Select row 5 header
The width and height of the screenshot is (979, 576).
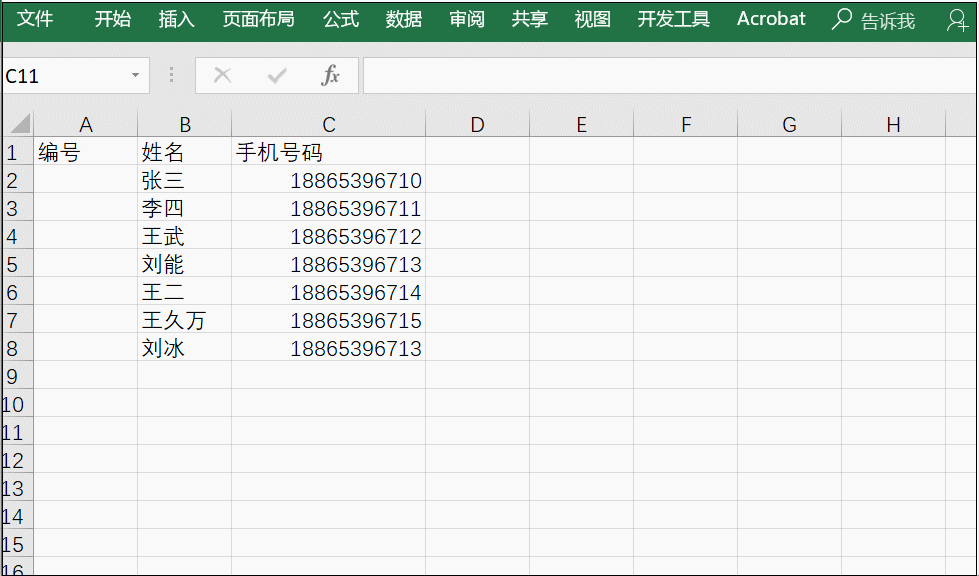coord(13,265)
